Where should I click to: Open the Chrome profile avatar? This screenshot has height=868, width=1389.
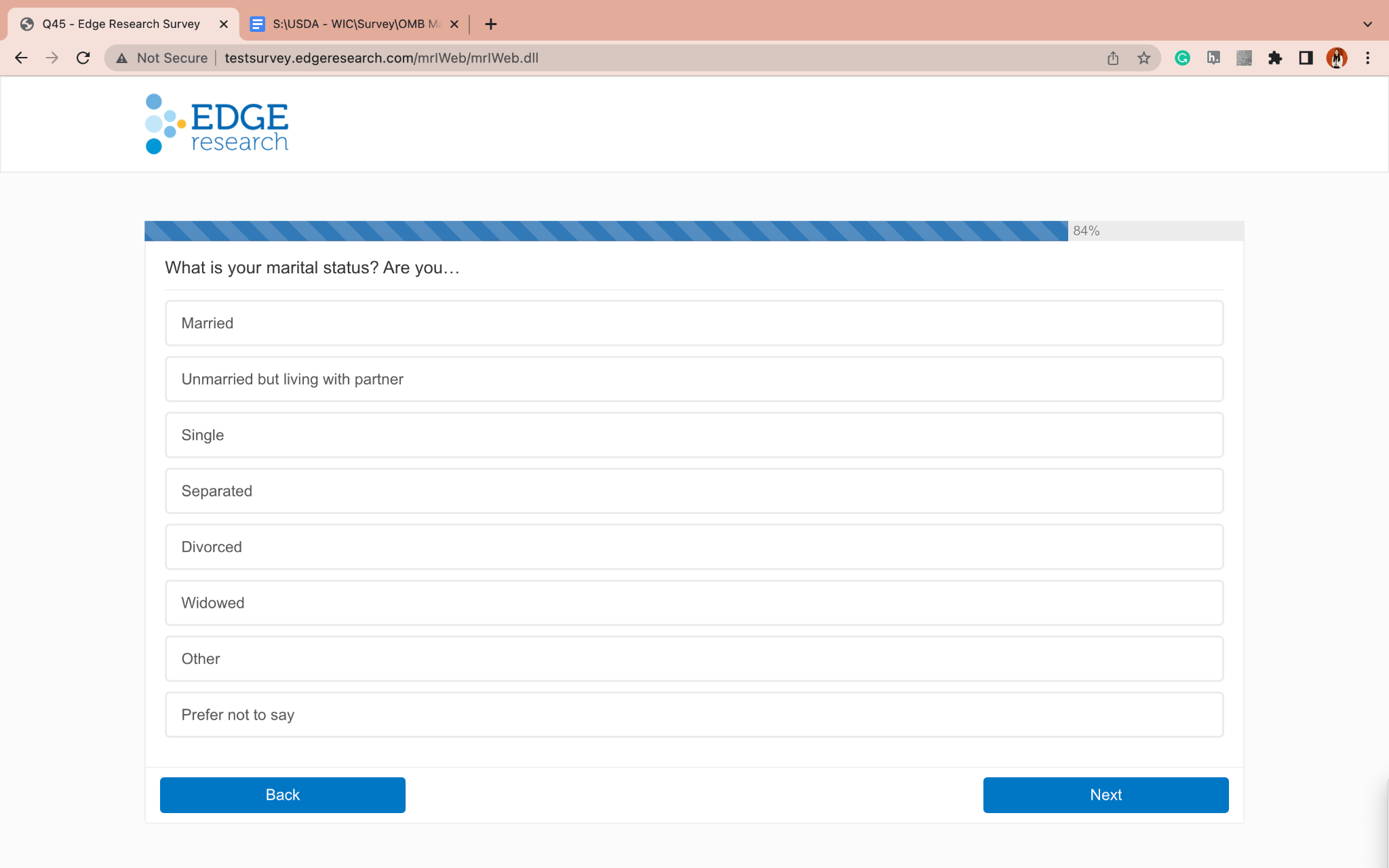(x=1336, y=58)
